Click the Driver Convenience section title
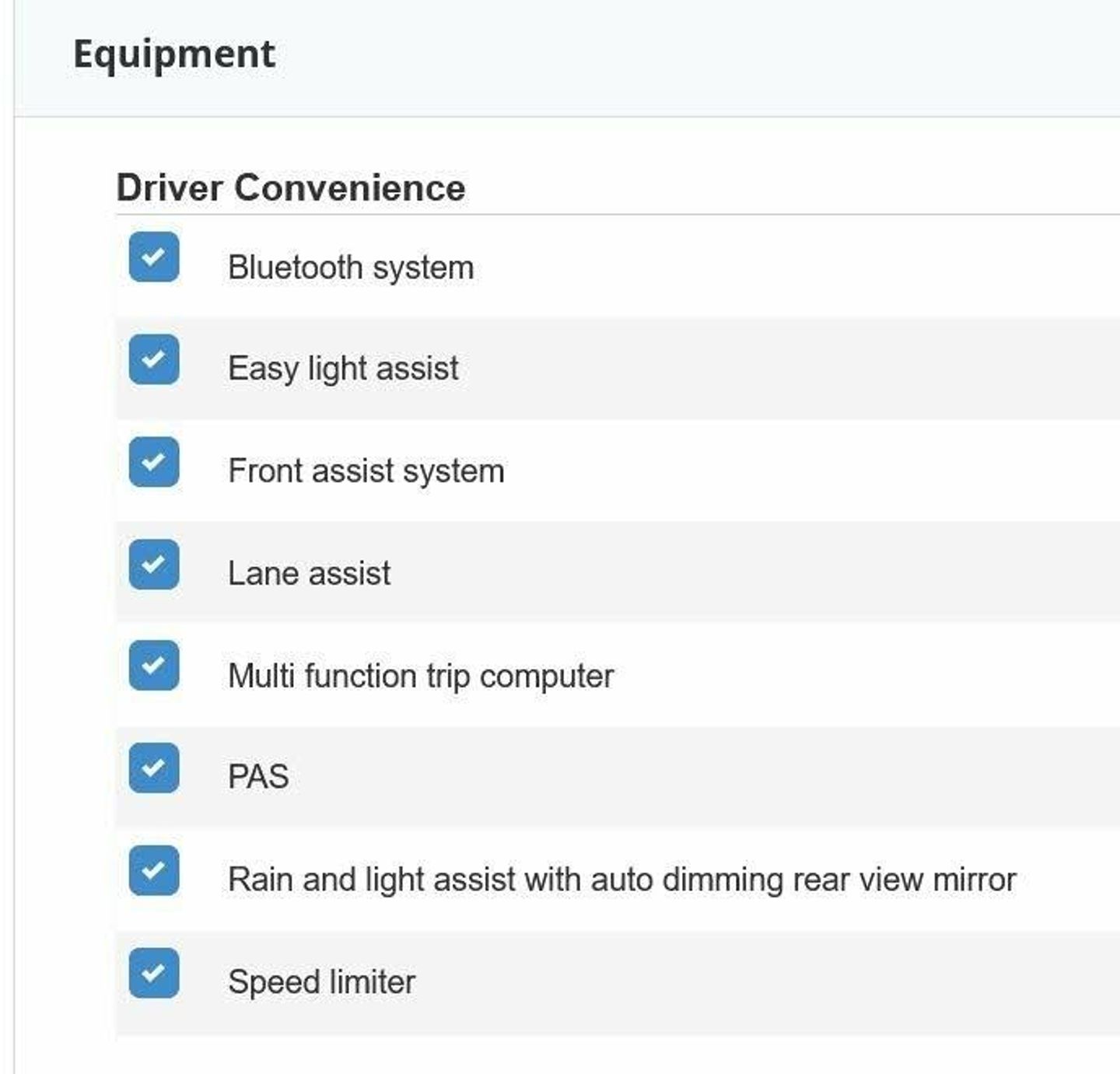The image size is (1120, 1074). (x=291, y=187)
